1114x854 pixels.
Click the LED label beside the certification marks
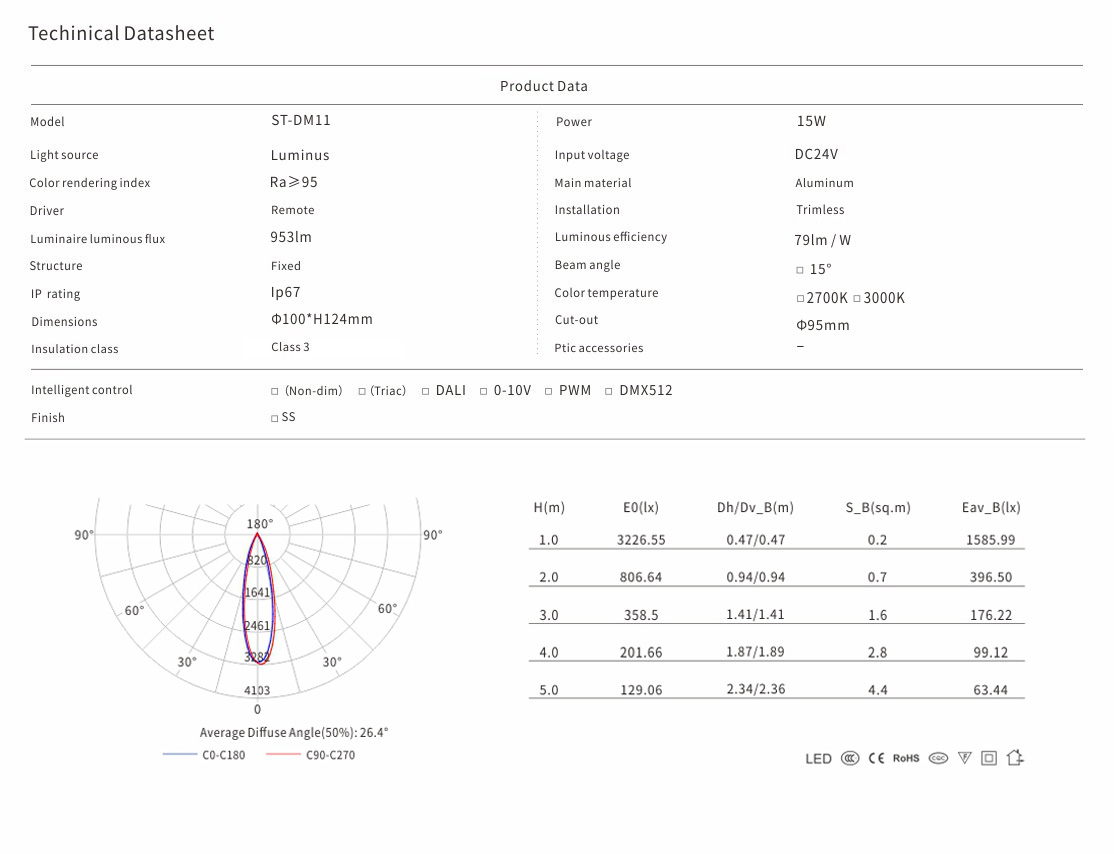tap(818, 759)
